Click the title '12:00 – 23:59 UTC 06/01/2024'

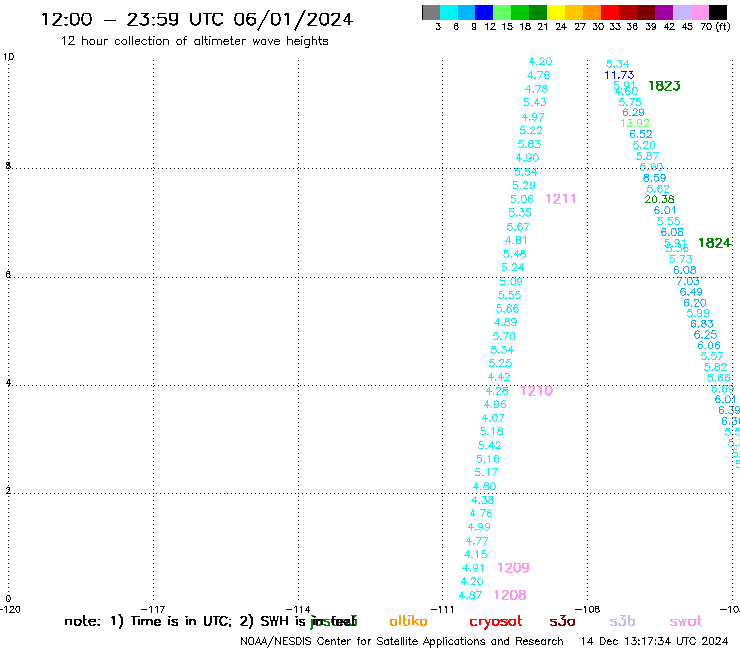tap(197, 19)
